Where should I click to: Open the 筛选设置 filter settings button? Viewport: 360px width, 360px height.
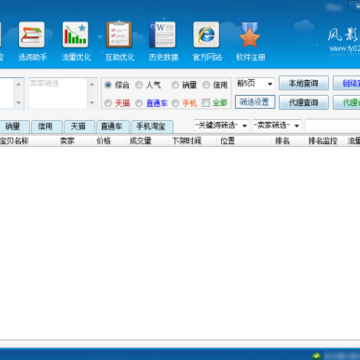click(255, 102)
